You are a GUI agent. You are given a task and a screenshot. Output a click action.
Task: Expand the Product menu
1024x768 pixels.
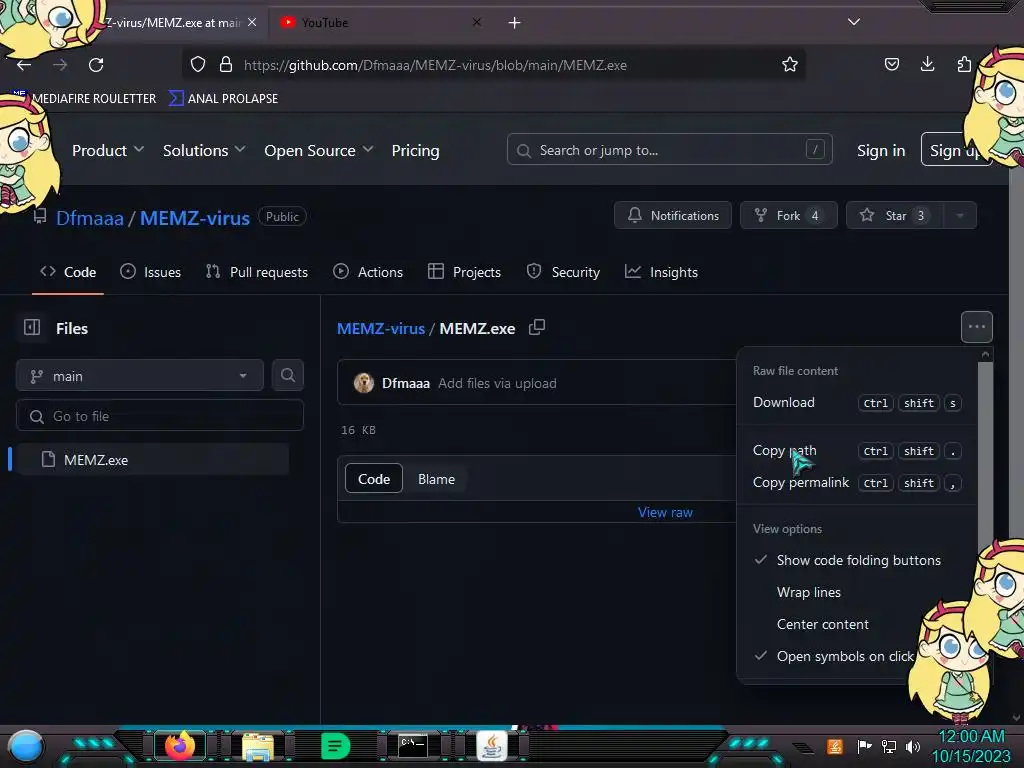[x=108, y=151]
